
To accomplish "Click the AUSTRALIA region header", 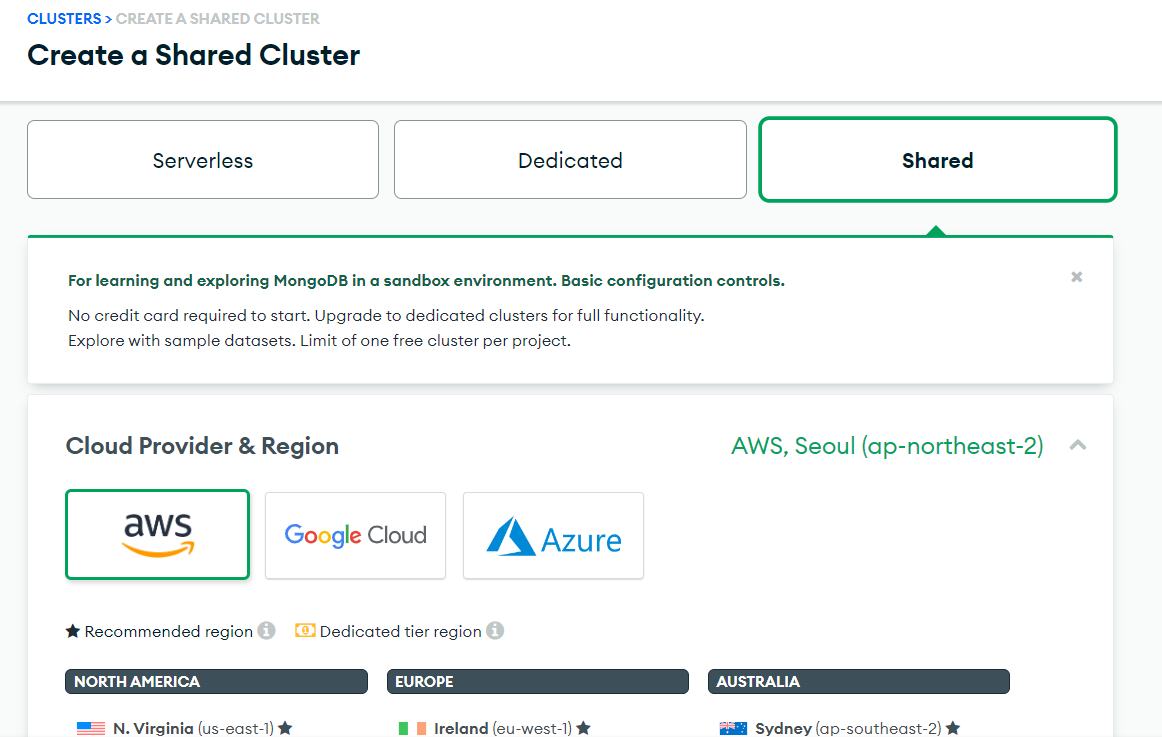I will tap(859, 681).
